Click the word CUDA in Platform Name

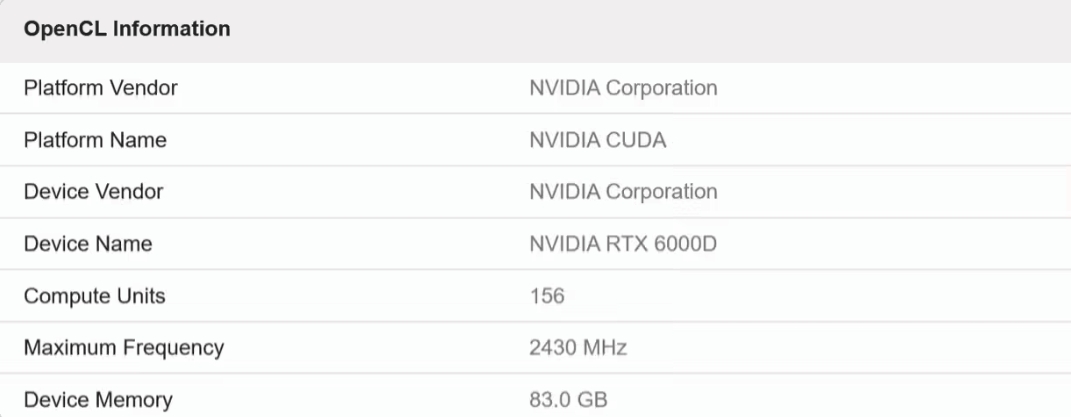(x=636, y=140)
